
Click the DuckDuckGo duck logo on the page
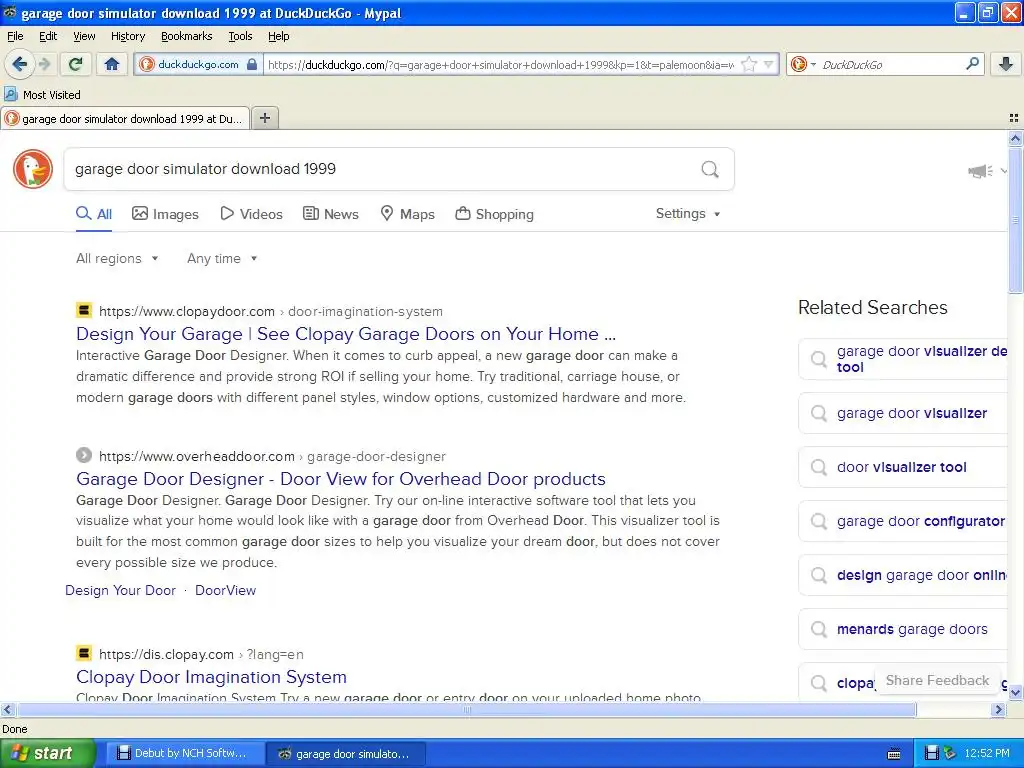click(x=33, y=169)
